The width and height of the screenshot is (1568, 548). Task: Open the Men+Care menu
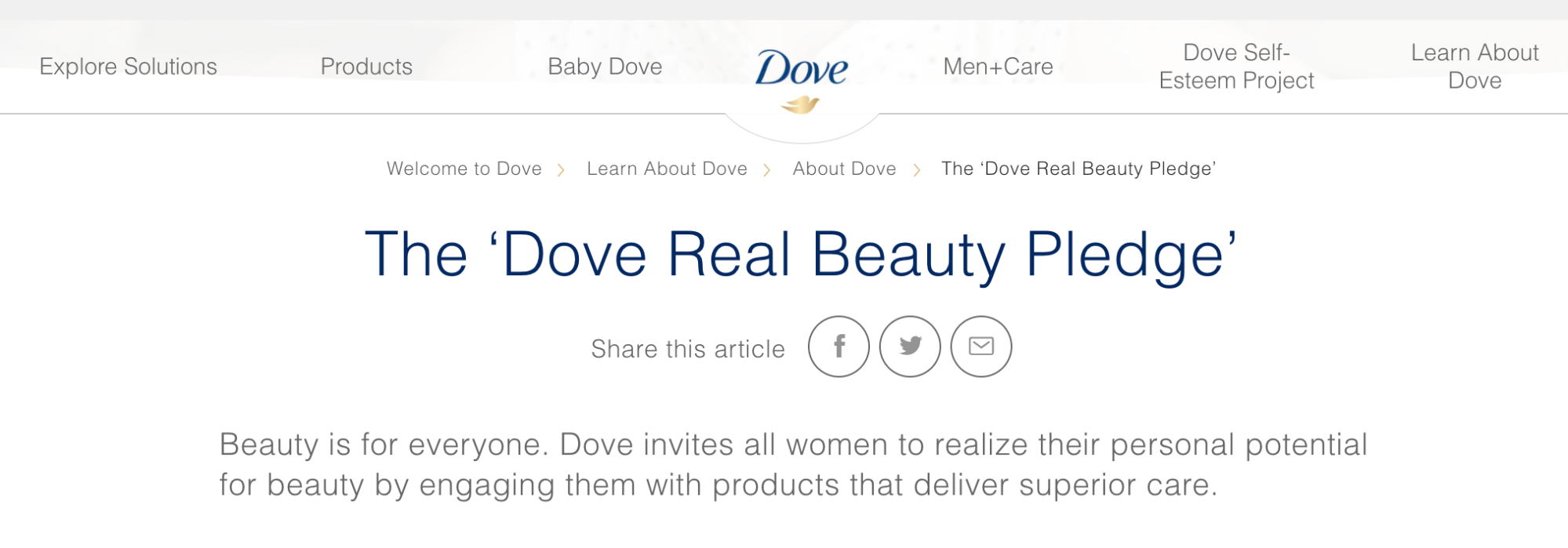pos(998,67)
